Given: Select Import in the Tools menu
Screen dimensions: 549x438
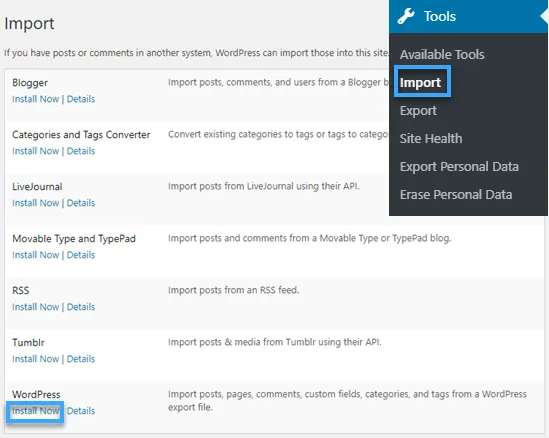Looking at the screenshot, I should tap(420, 83).
